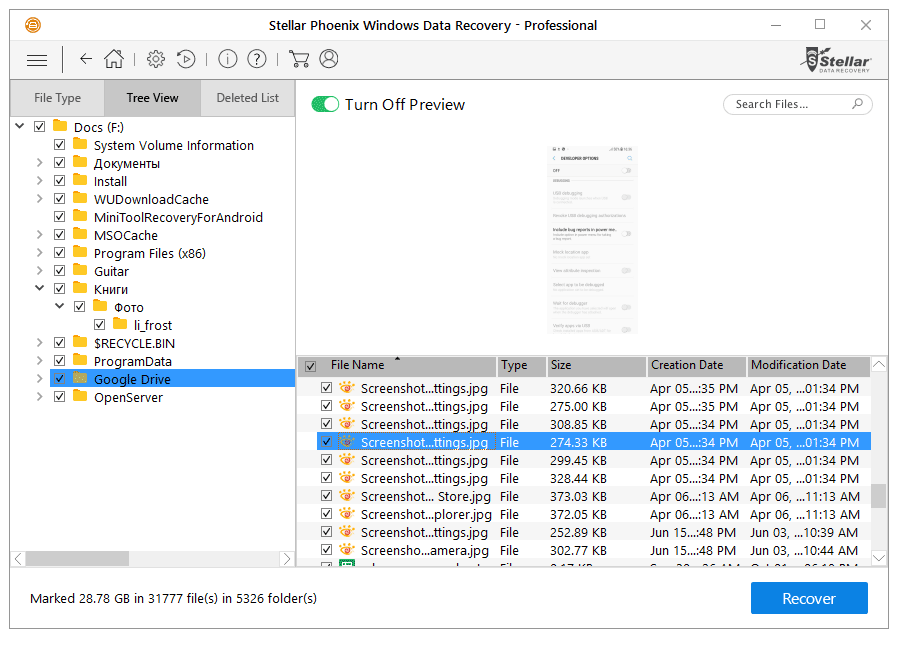902x646 pixels.
Task: Click file list scroll up arrow
Action: (x=879, y=364)
